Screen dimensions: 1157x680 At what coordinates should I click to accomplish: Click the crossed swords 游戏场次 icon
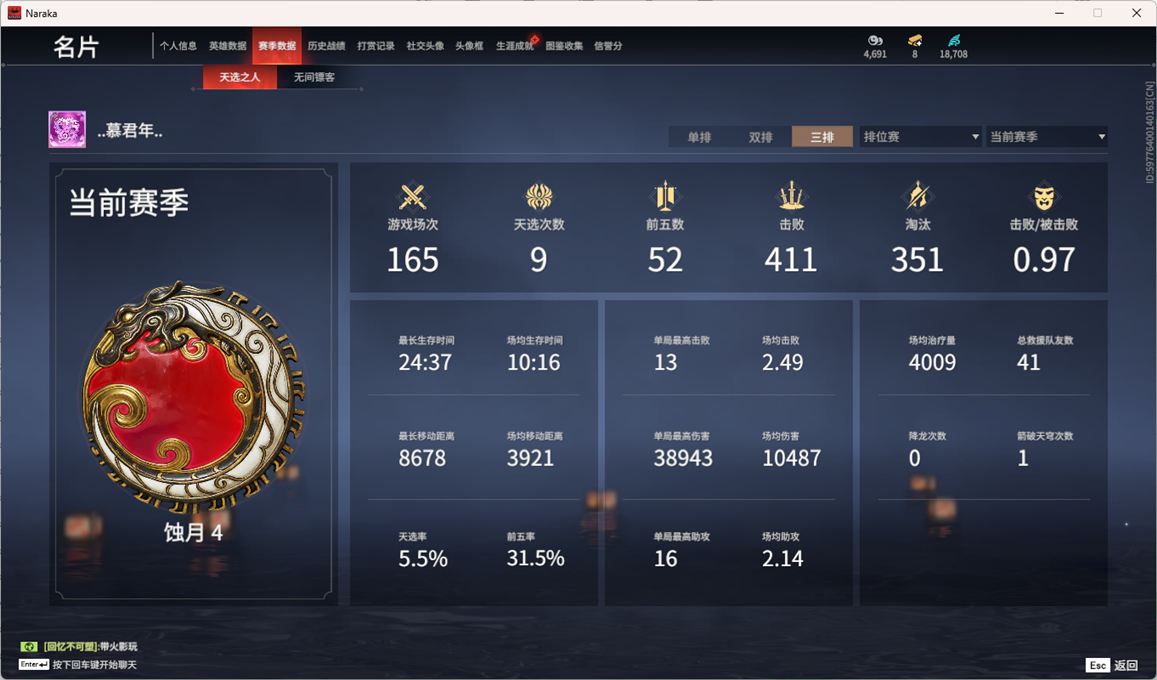coord(412,197)
